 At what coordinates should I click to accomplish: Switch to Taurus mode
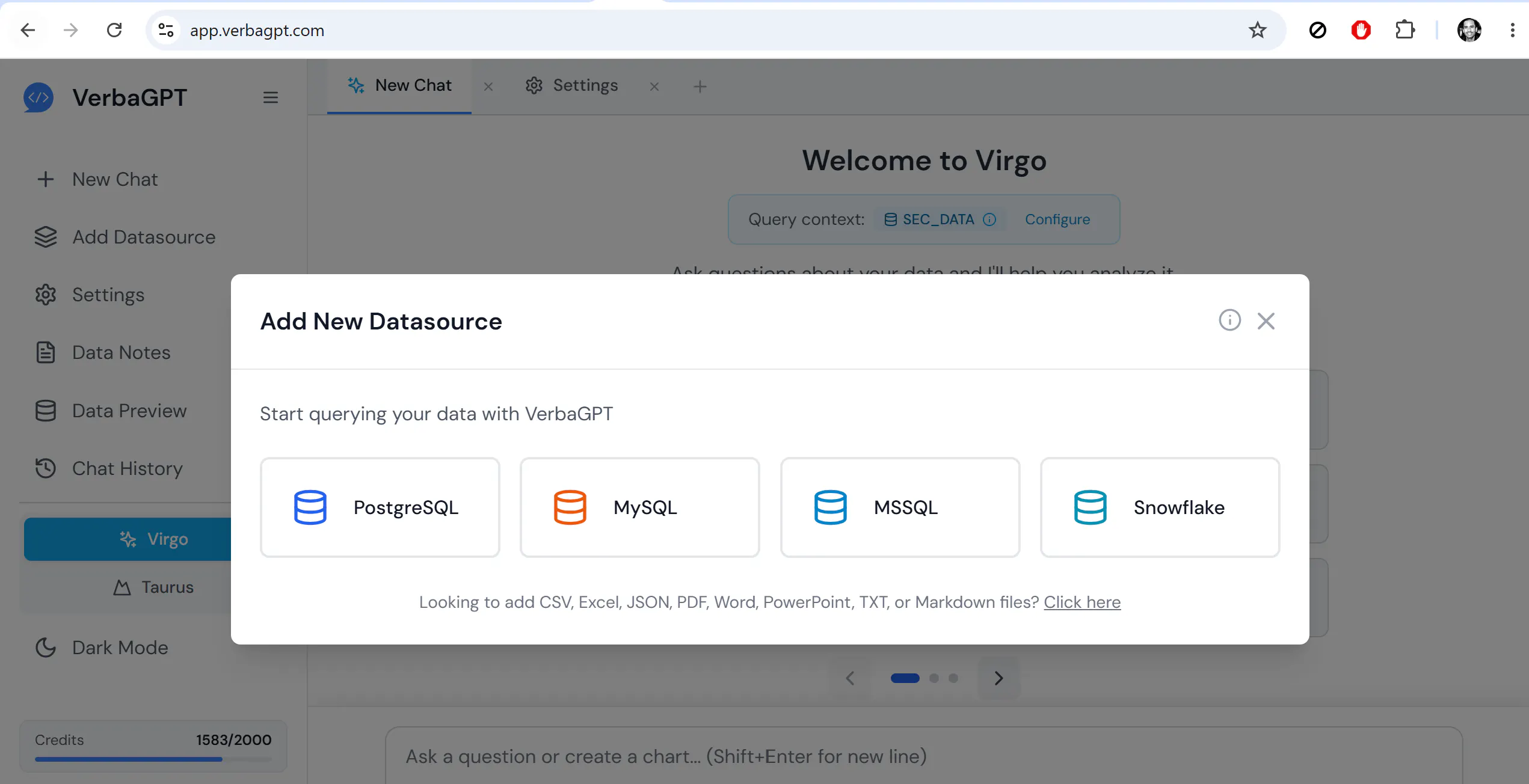tap(153, 587)
